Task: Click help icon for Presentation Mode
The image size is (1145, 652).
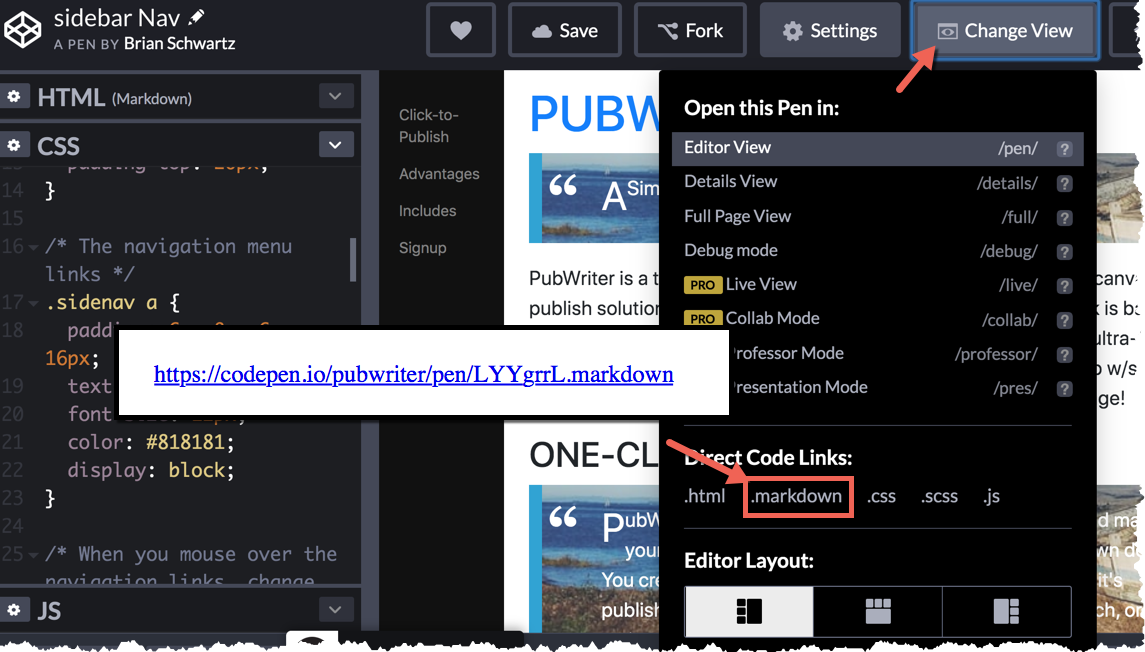Action: tap(1065, 389)
